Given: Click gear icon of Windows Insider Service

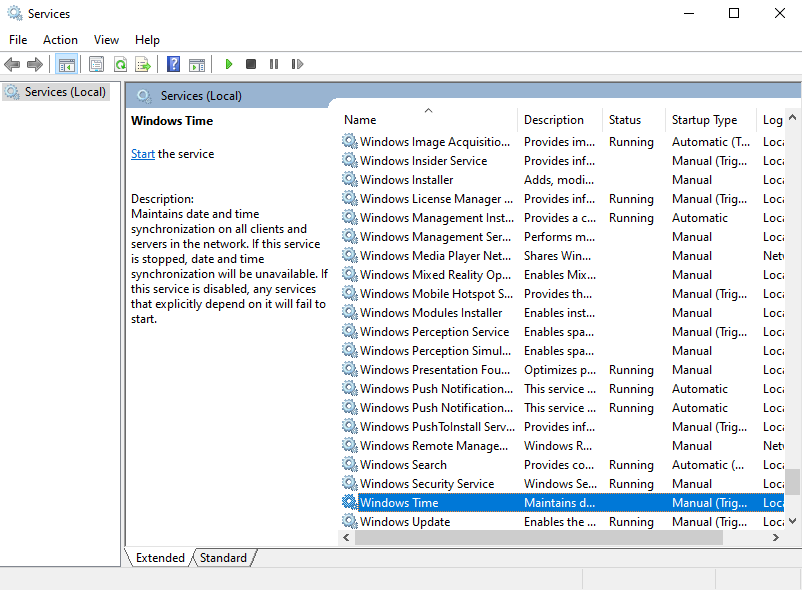Looking at the screenshot, I should coord(350,161).
